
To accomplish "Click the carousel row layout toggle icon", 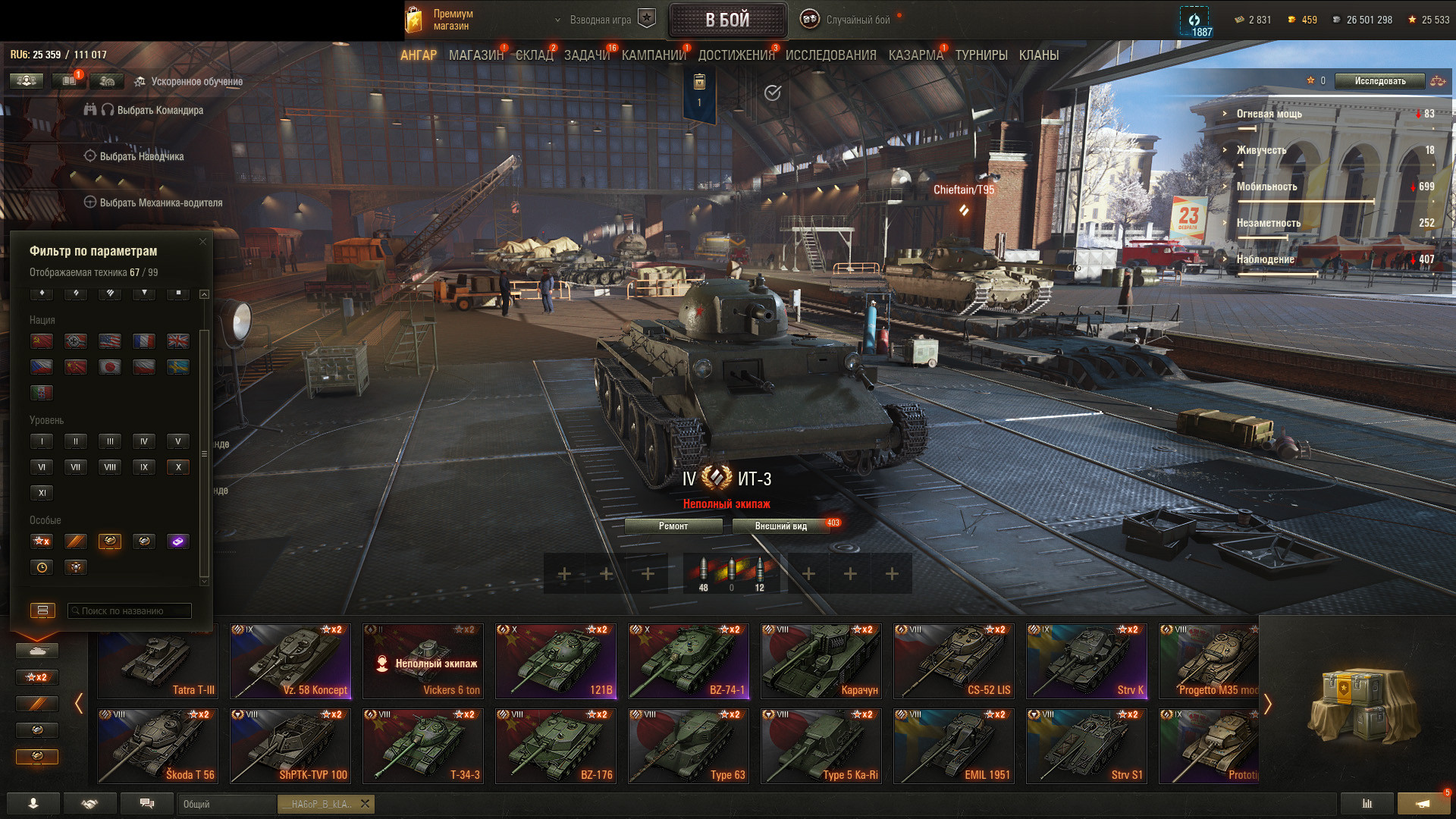I will pyautogui.click(x=42, y=610).
